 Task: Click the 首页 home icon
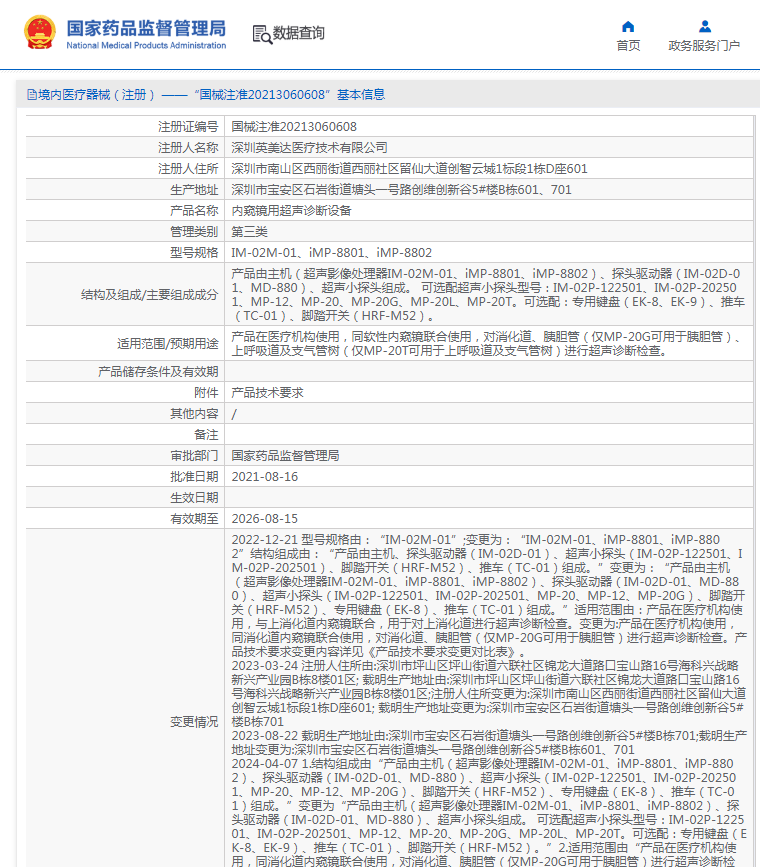628,27
